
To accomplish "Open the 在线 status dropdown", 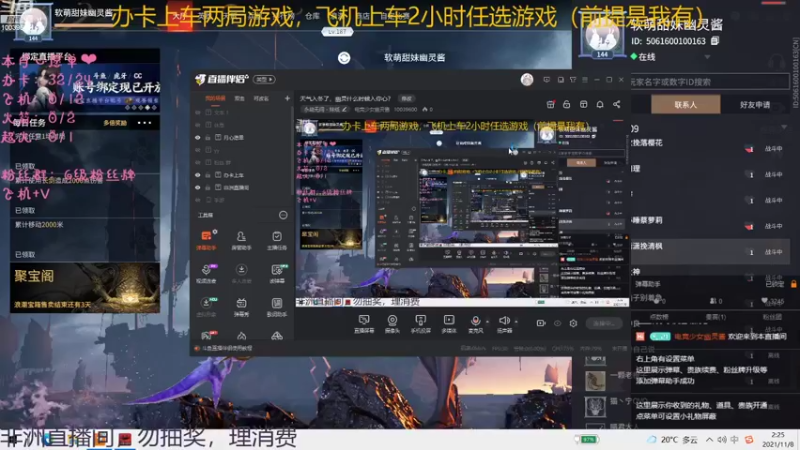I will (x=707, y=57).
